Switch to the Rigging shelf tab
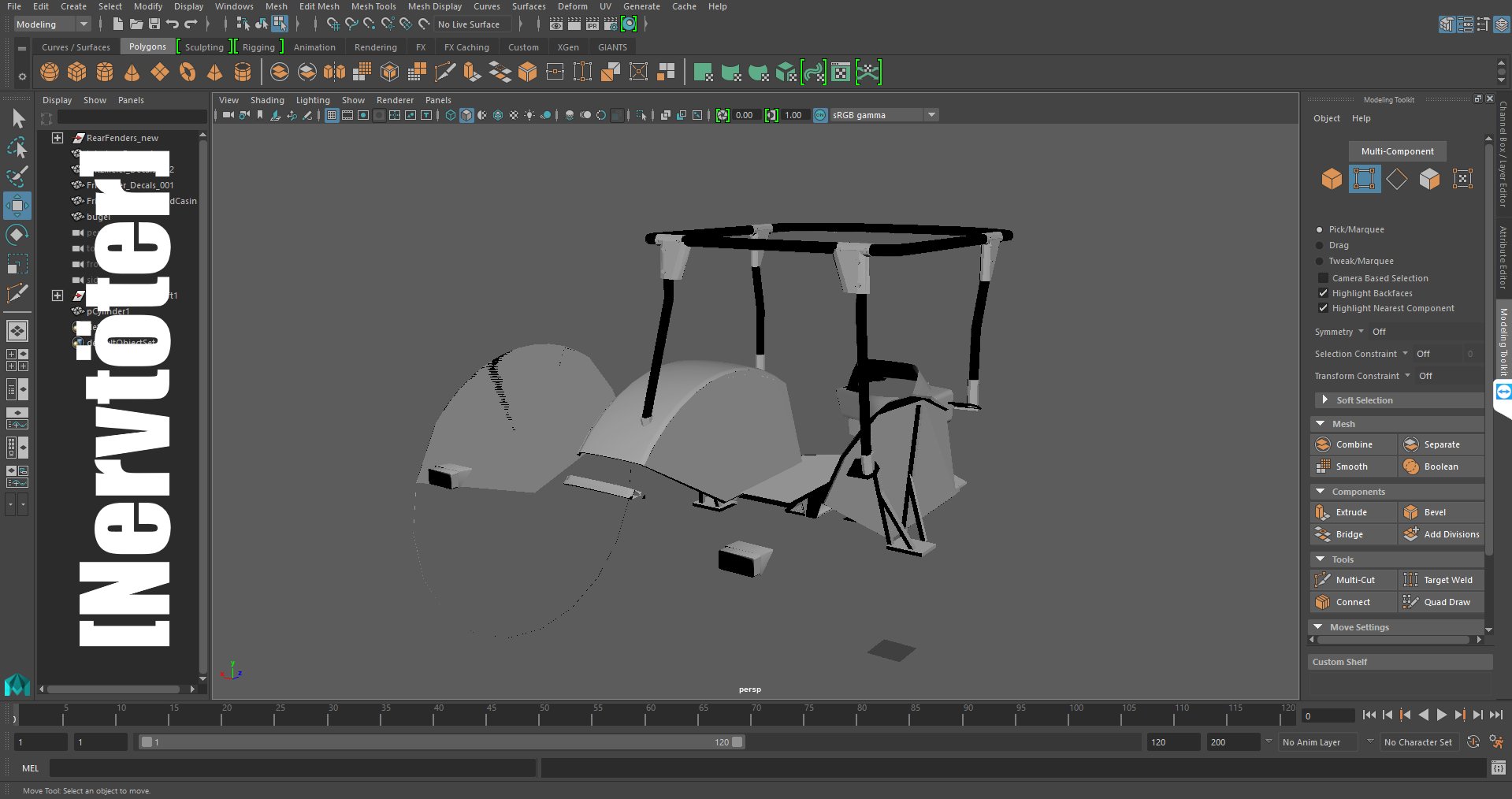Viewport: 1512px width, 799px height. (258, 47)
